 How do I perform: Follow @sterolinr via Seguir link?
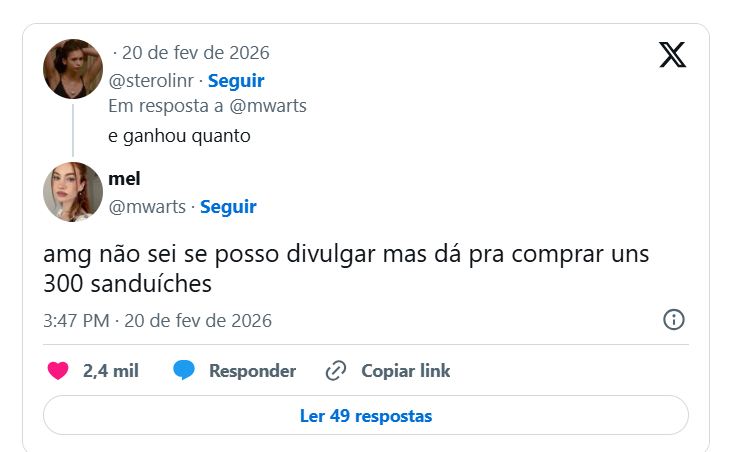pyautogui.click(x=236, y=81)
